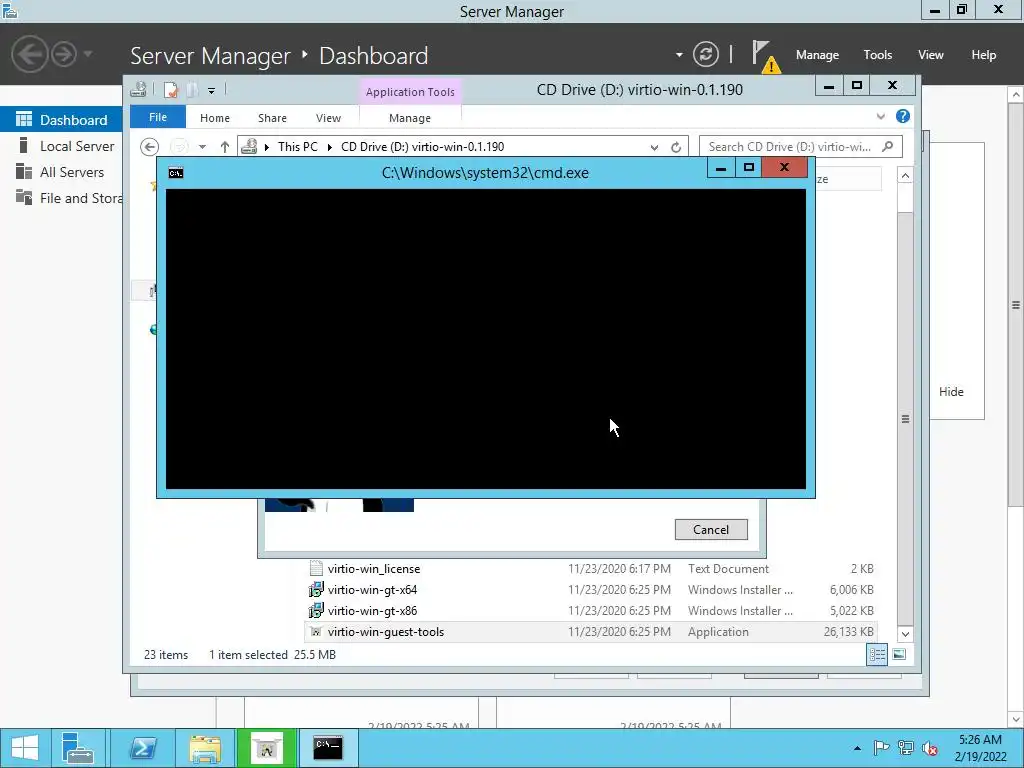
Task: Click the Text Document type cell
Action: coord(728,569)
